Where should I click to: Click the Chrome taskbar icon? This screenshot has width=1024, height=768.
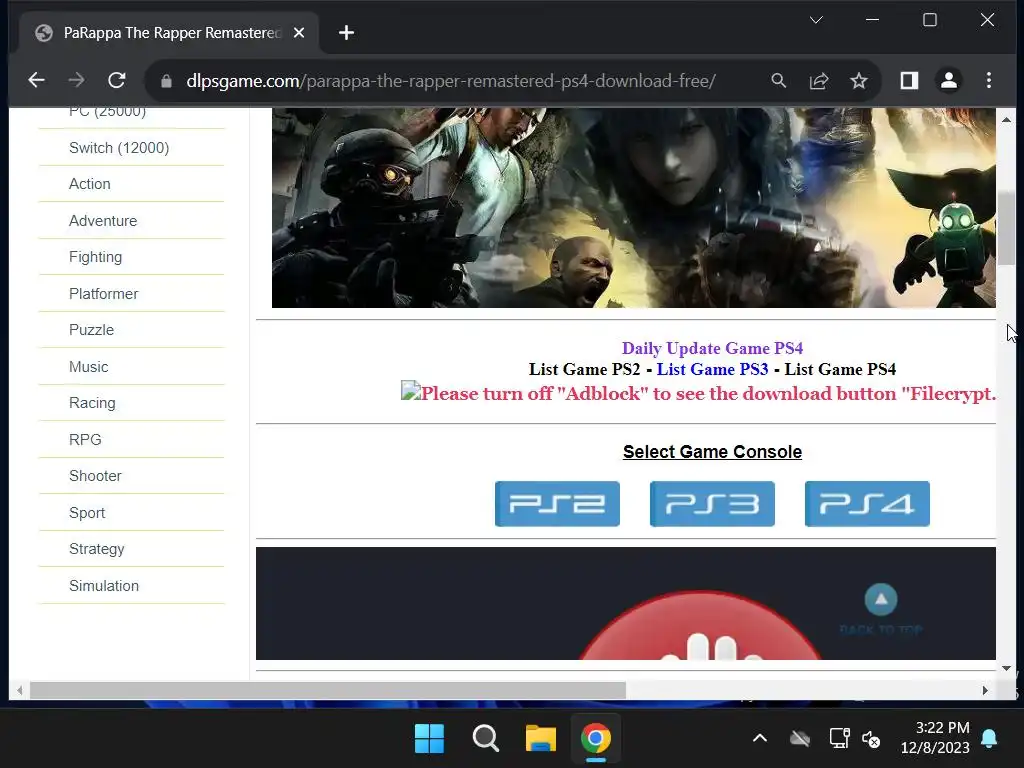click(x=596, y=739)
